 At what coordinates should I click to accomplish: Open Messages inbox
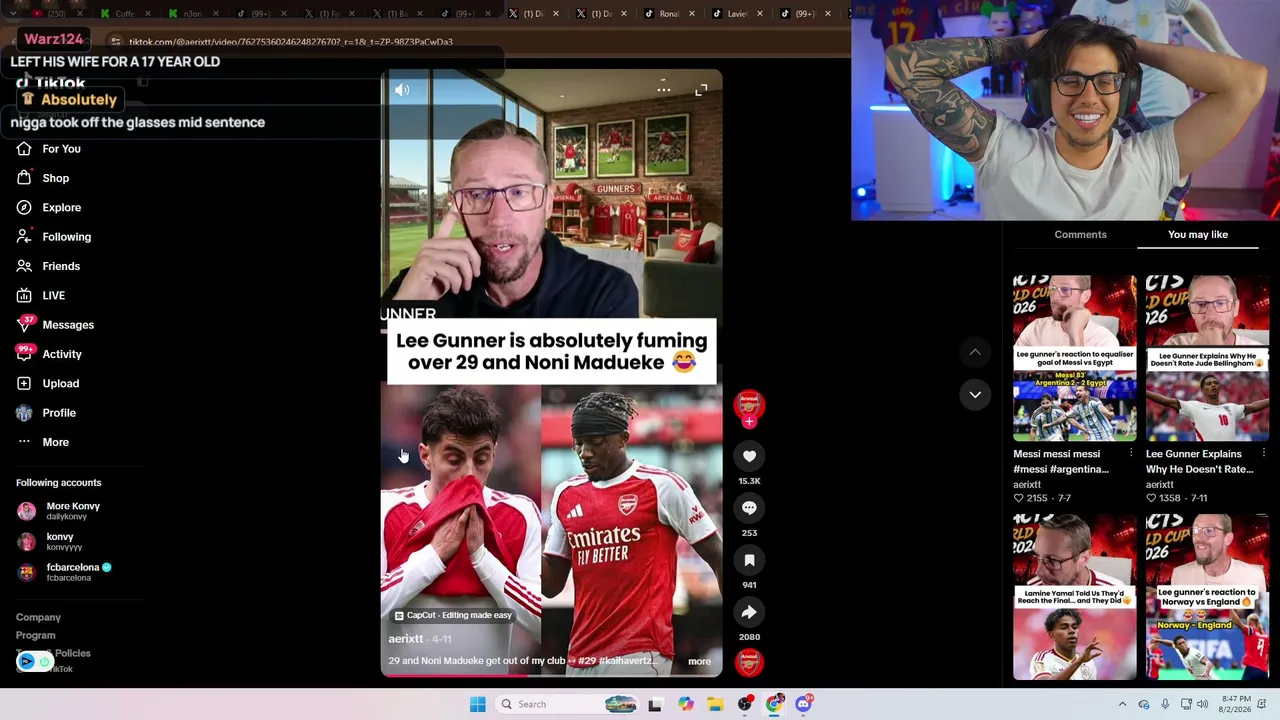pyautogui.click(x=55, y=325)
